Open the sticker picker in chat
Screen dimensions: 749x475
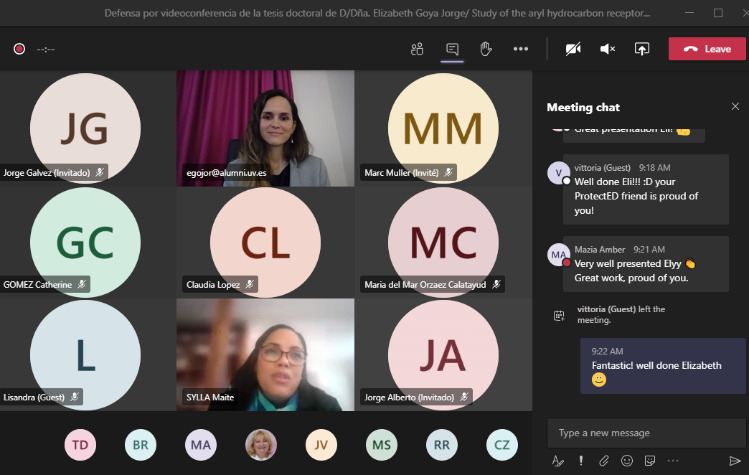[x=651, y=461]
